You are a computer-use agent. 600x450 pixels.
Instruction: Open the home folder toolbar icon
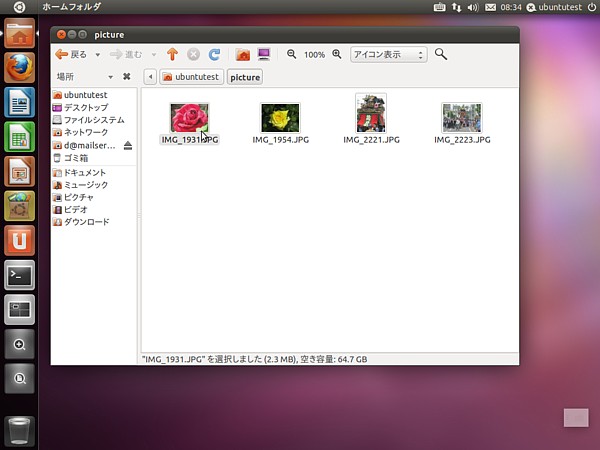(x=243, y=54)
